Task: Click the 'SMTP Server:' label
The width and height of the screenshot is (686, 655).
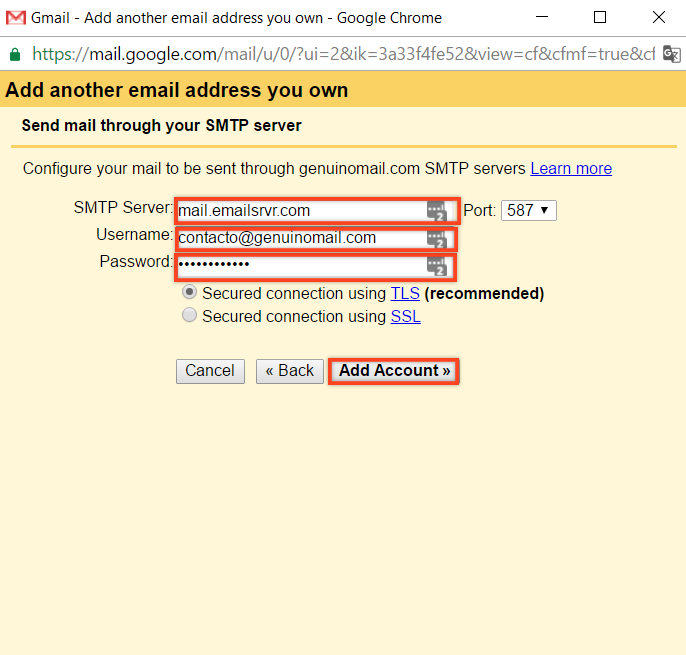Action: 123,207
